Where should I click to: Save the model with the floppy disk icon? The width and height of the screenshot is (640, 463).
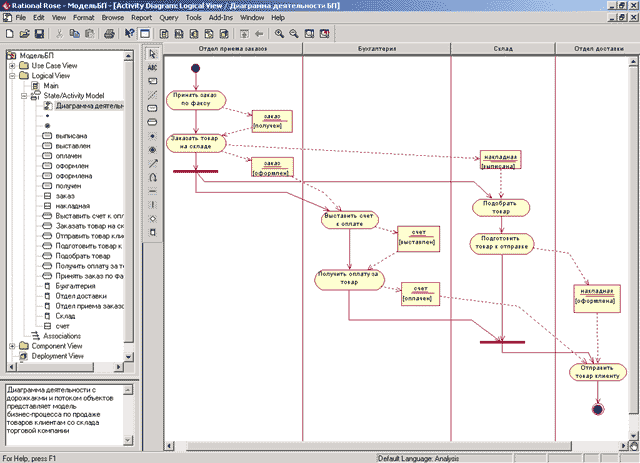pos(39,34)
